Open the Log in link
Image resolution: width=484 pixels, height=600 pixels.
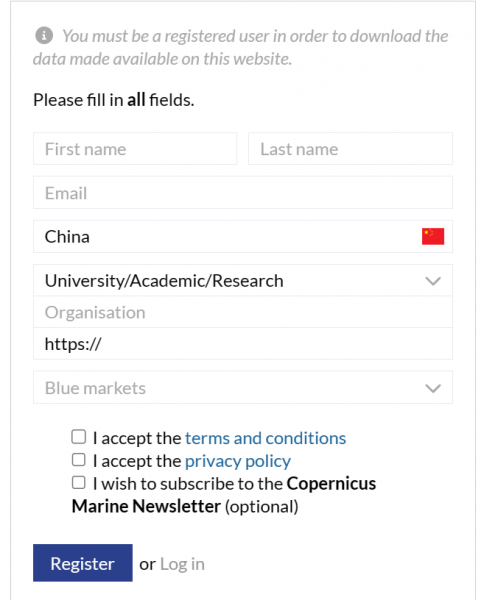182,564
